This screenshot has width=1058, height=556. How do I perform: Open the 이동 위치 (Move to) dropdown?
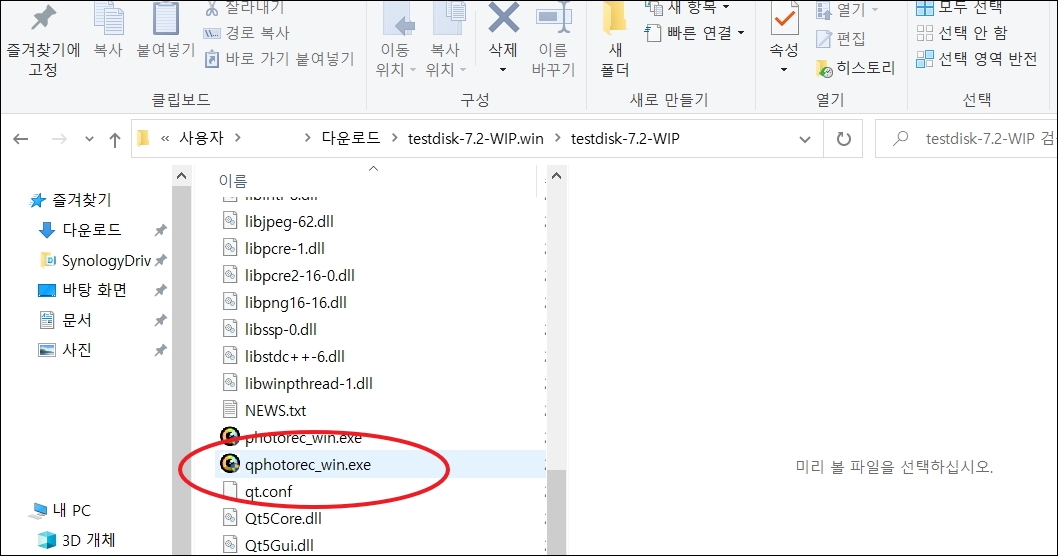(395, 40)
